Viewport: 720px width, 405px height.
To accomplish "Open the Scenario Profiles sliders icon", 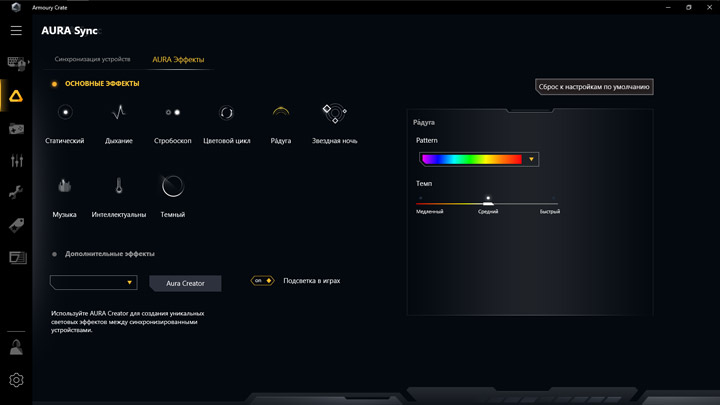I will [x=17, y=160].
